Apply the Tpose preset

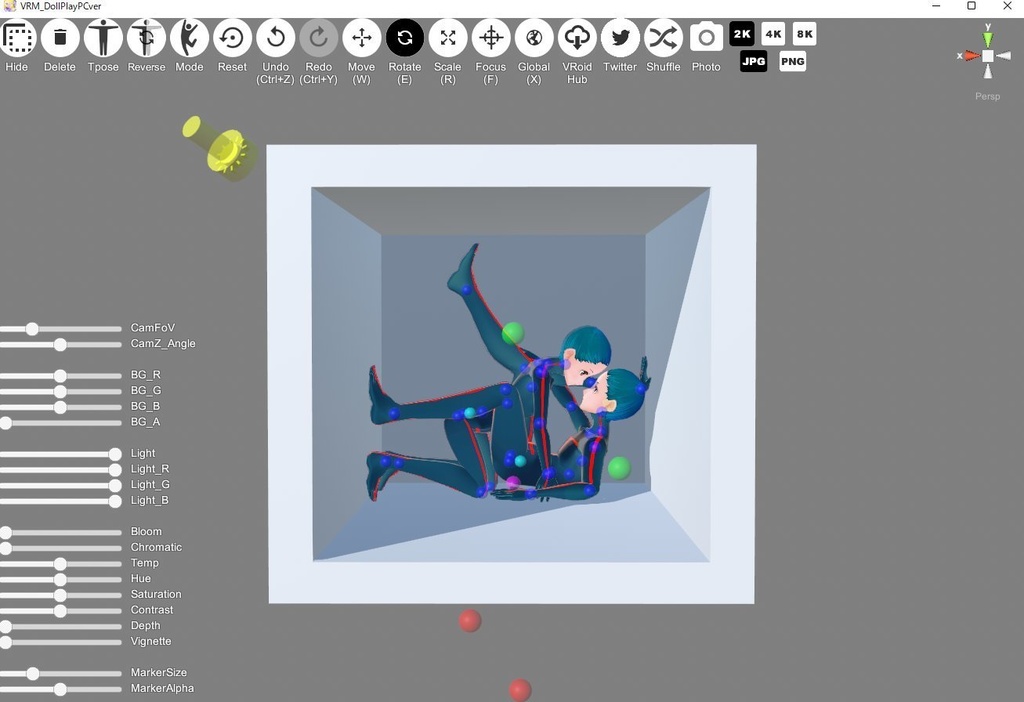(x=103, y=38)
